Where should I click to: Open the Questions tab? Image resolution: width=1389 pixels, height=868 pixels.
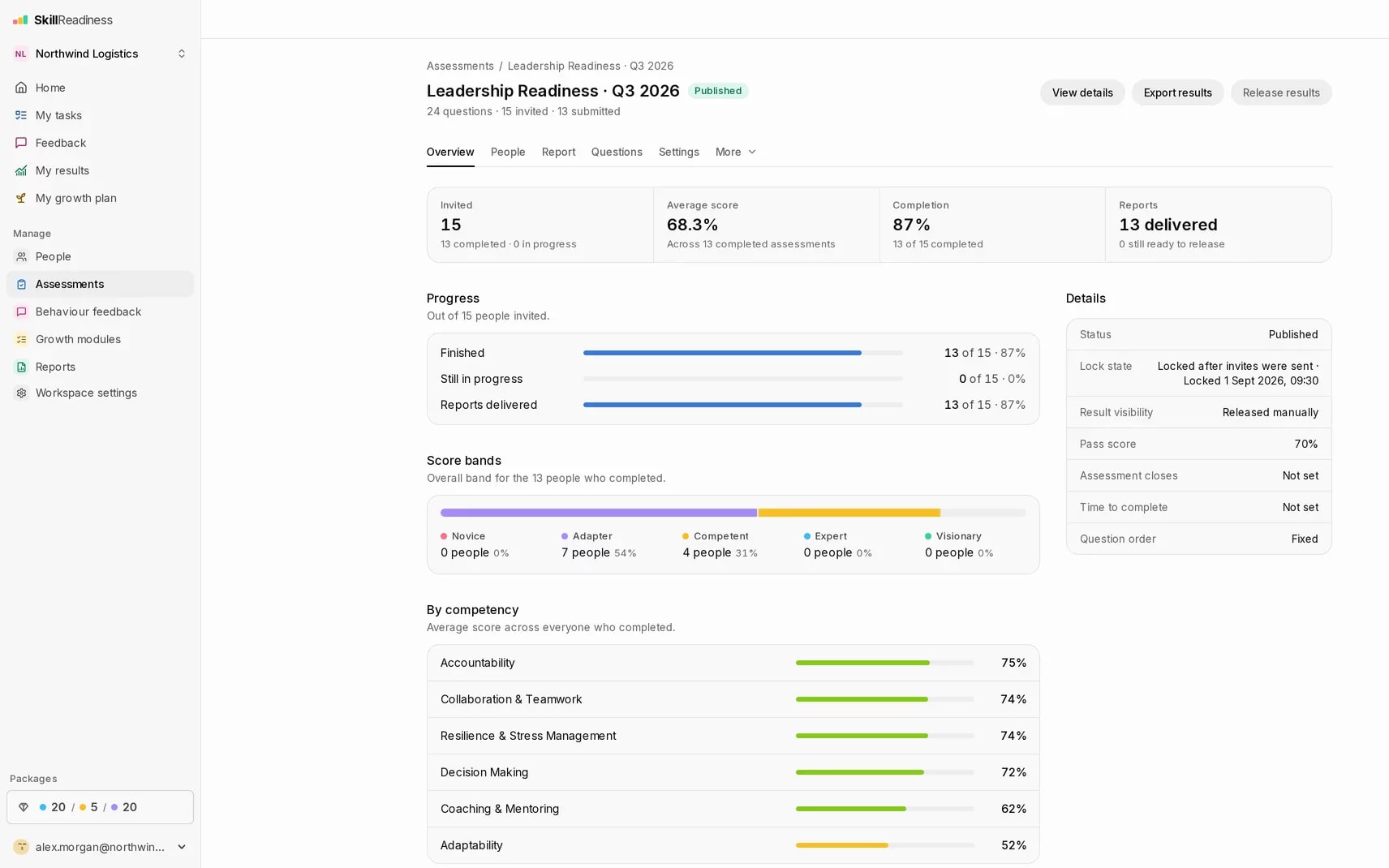(617, 152)
